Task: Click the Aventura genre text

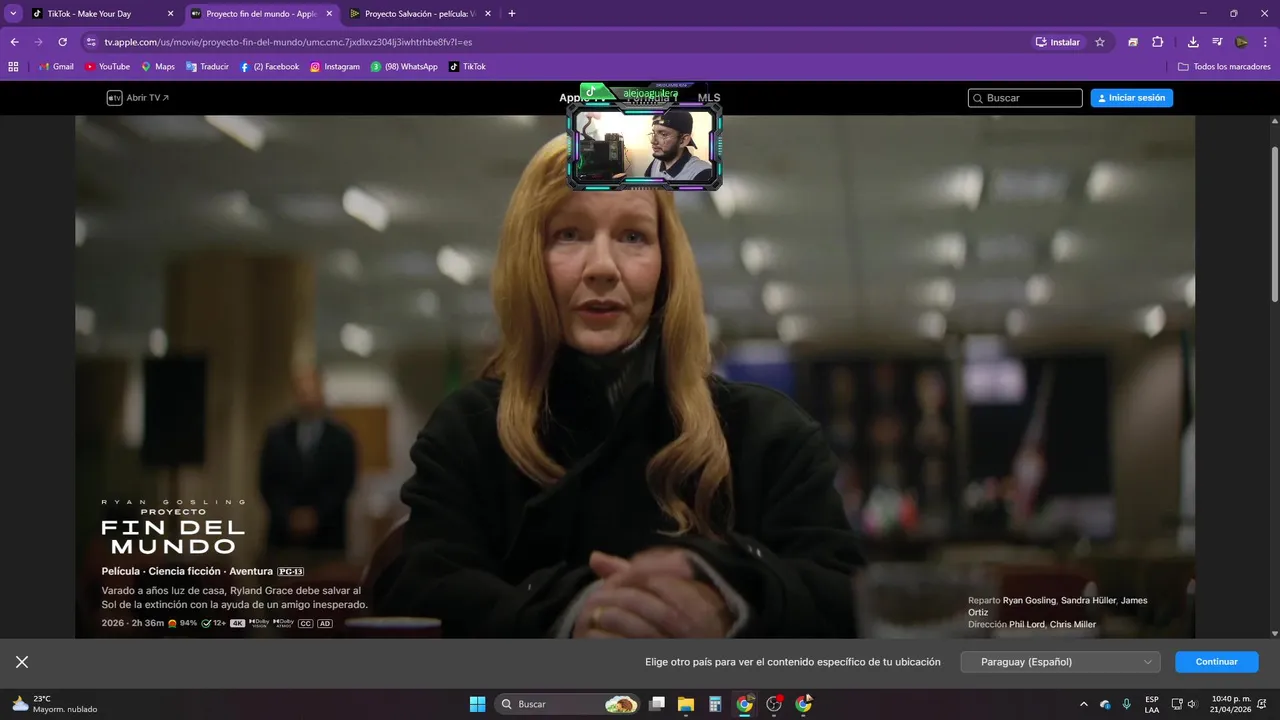Action: (251, 571)
